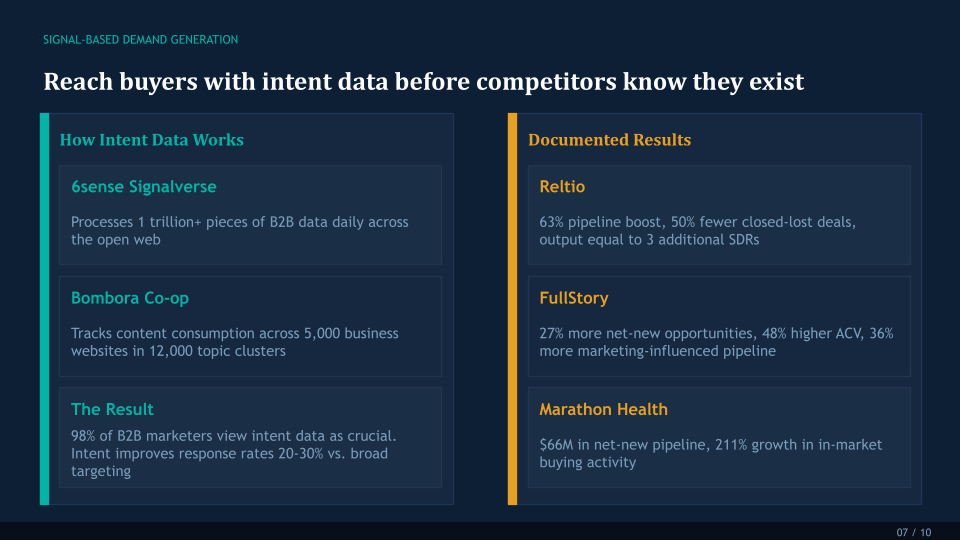The height and width of the screenshot is (540, 960).
Task: Click the '1 trillion+ pieces' description text
Action: pyautogui.click(x=240, y=231)
